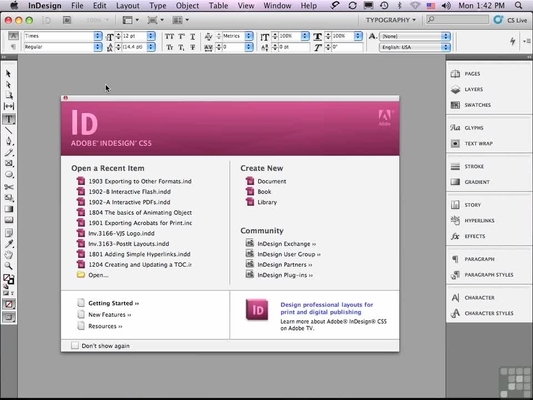Open the 12 pt font size dropdown

151,36
